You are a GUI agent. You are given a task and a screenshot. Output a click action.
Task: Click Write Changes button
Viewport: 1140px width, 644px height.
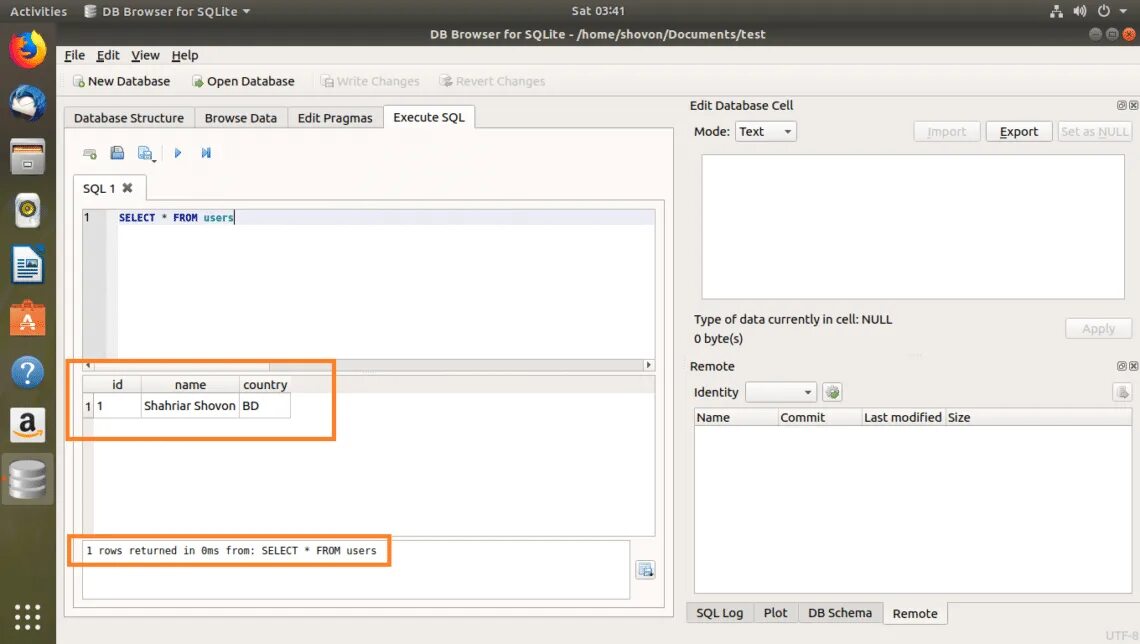point(370,81)
